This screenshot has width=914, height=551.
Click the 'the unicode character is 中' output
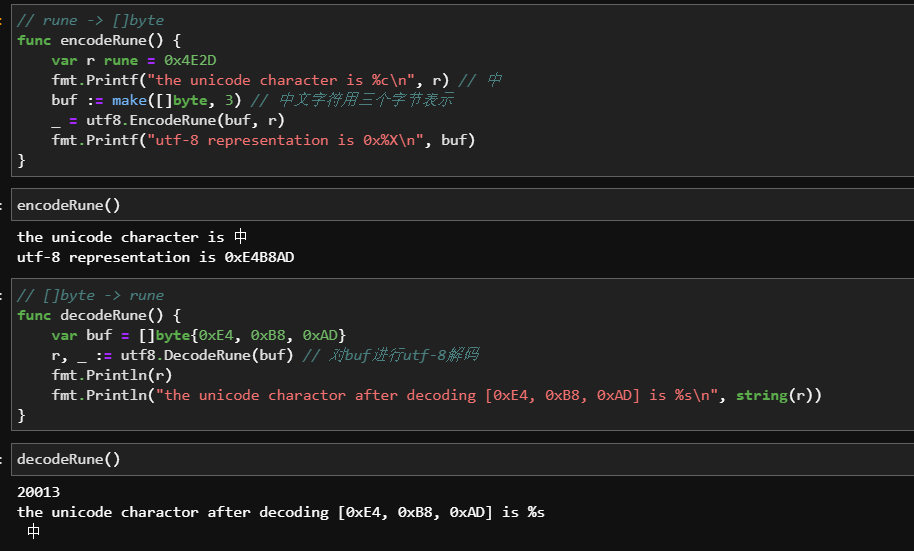point(132,237)
